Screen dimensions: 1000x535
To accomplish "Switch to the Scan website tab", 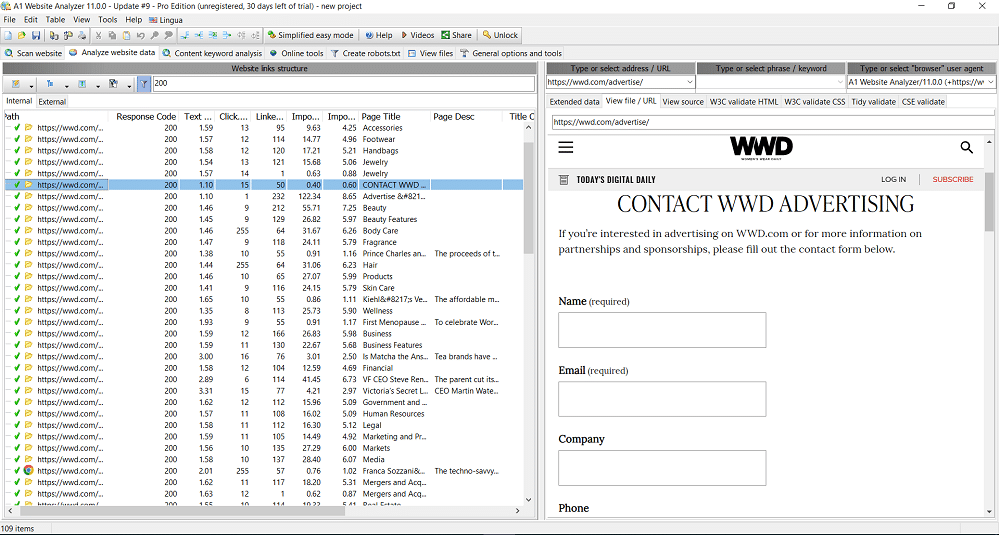I will pos(33,54).
